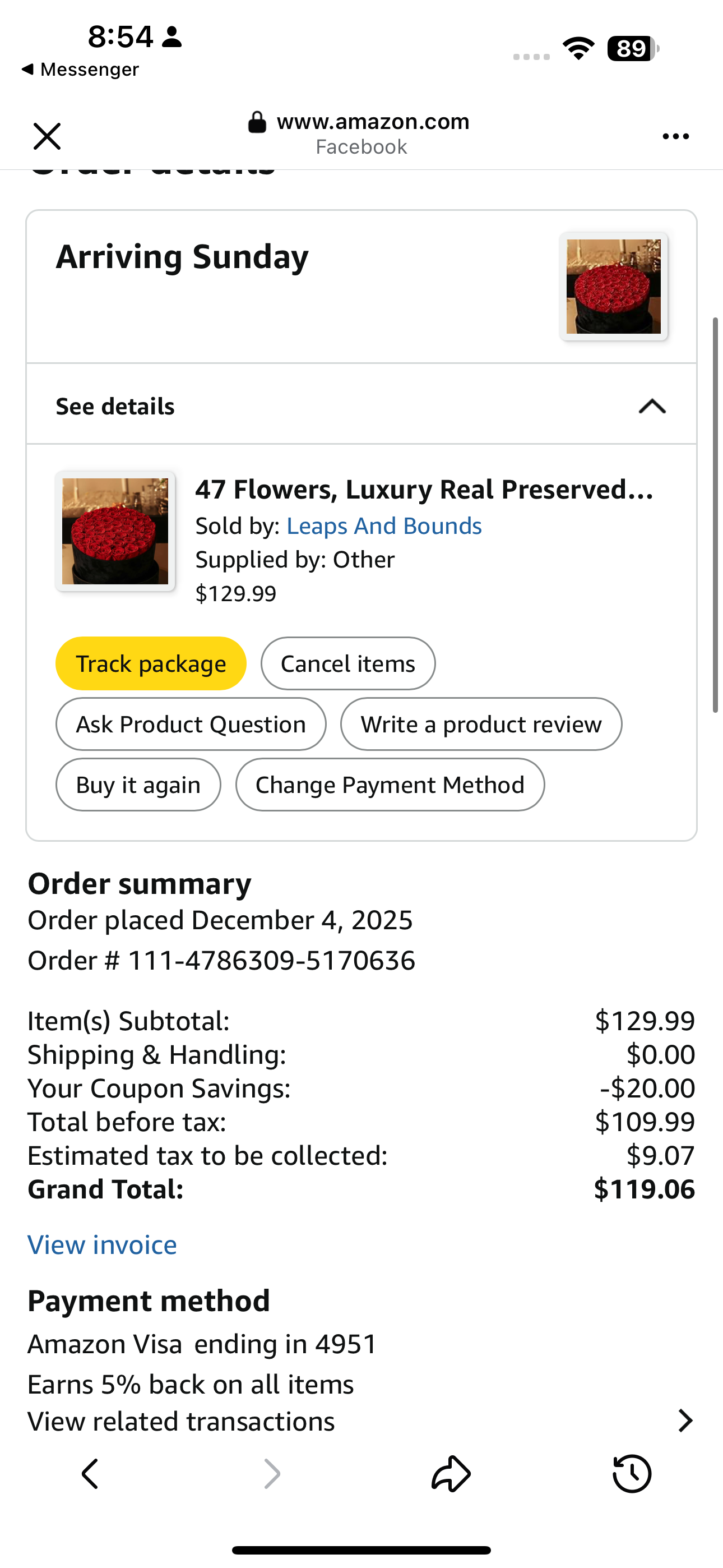The height and width of the screenshot is (1568, 723).
Task: Open the three-dot more options menu
Action: click(675, 136)
